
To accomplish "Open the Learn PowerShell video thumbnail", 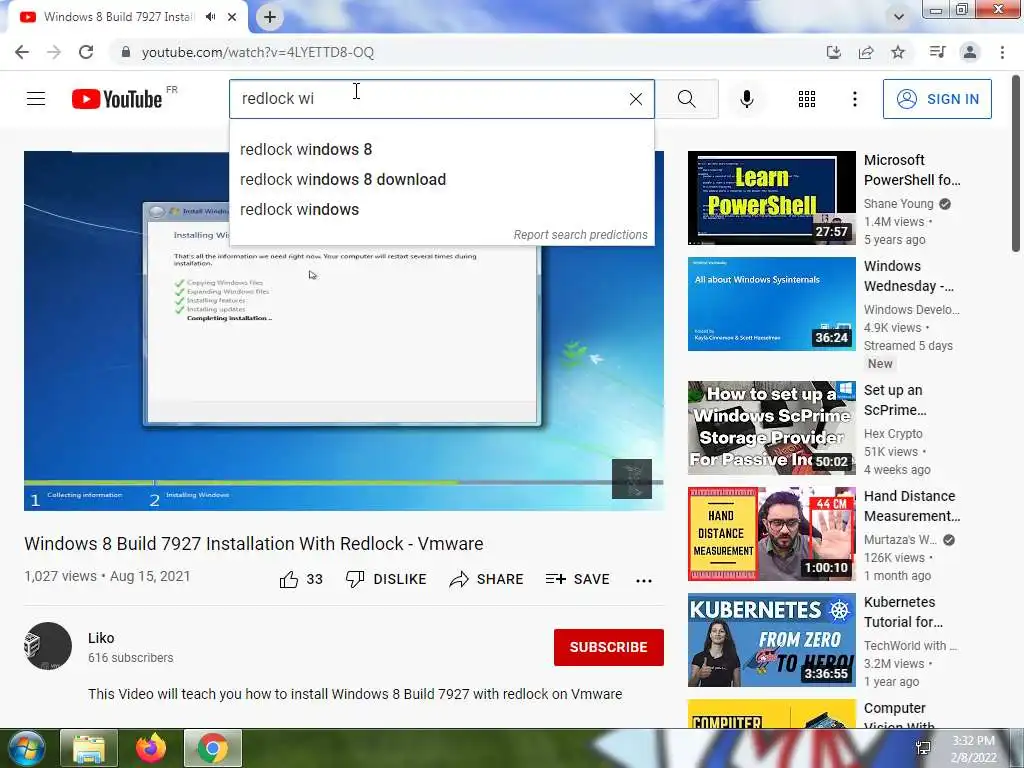I will [771, 198].
